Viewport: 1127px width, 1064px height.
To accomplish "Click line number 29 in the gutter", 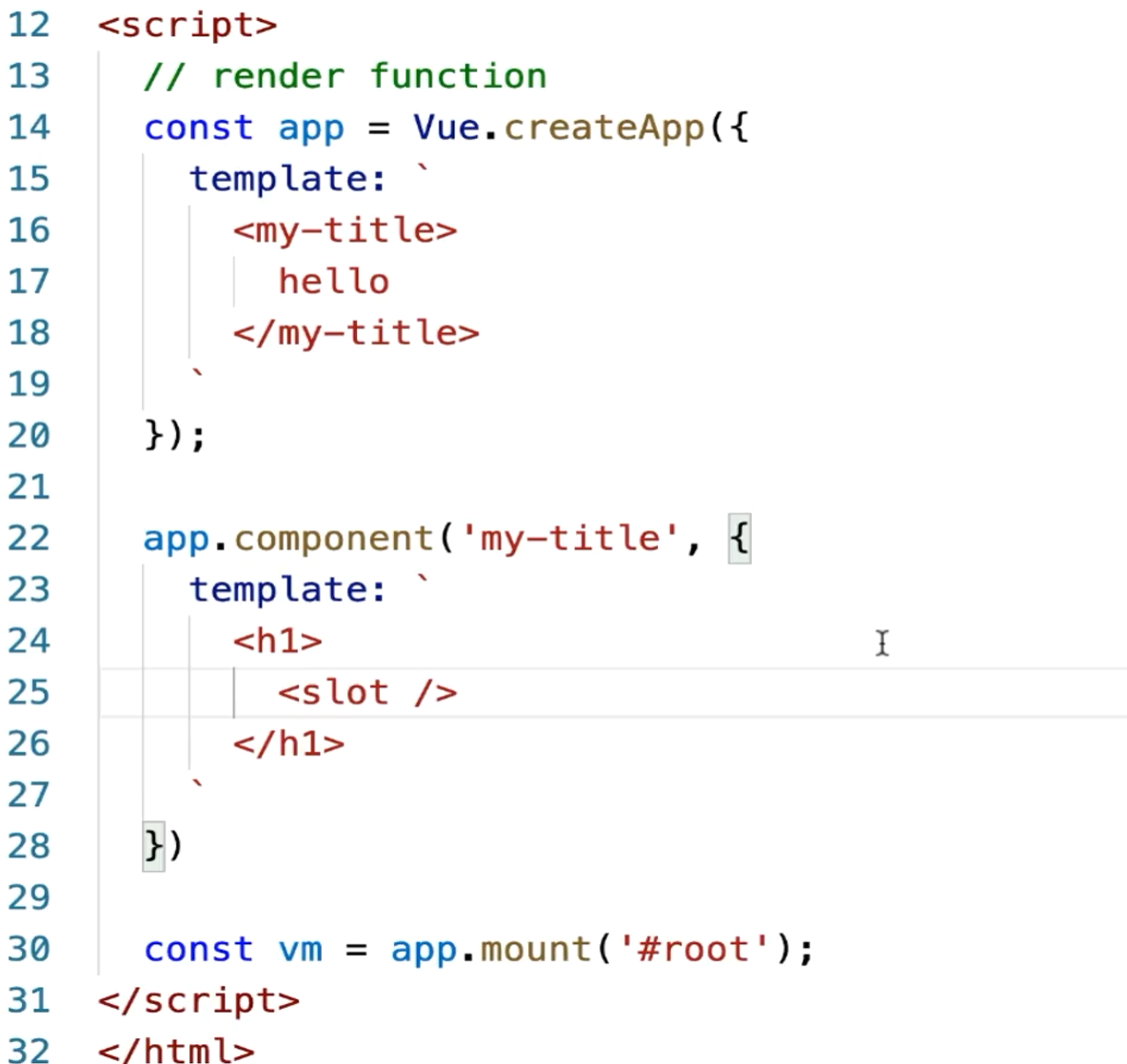I will click(29, 897).
